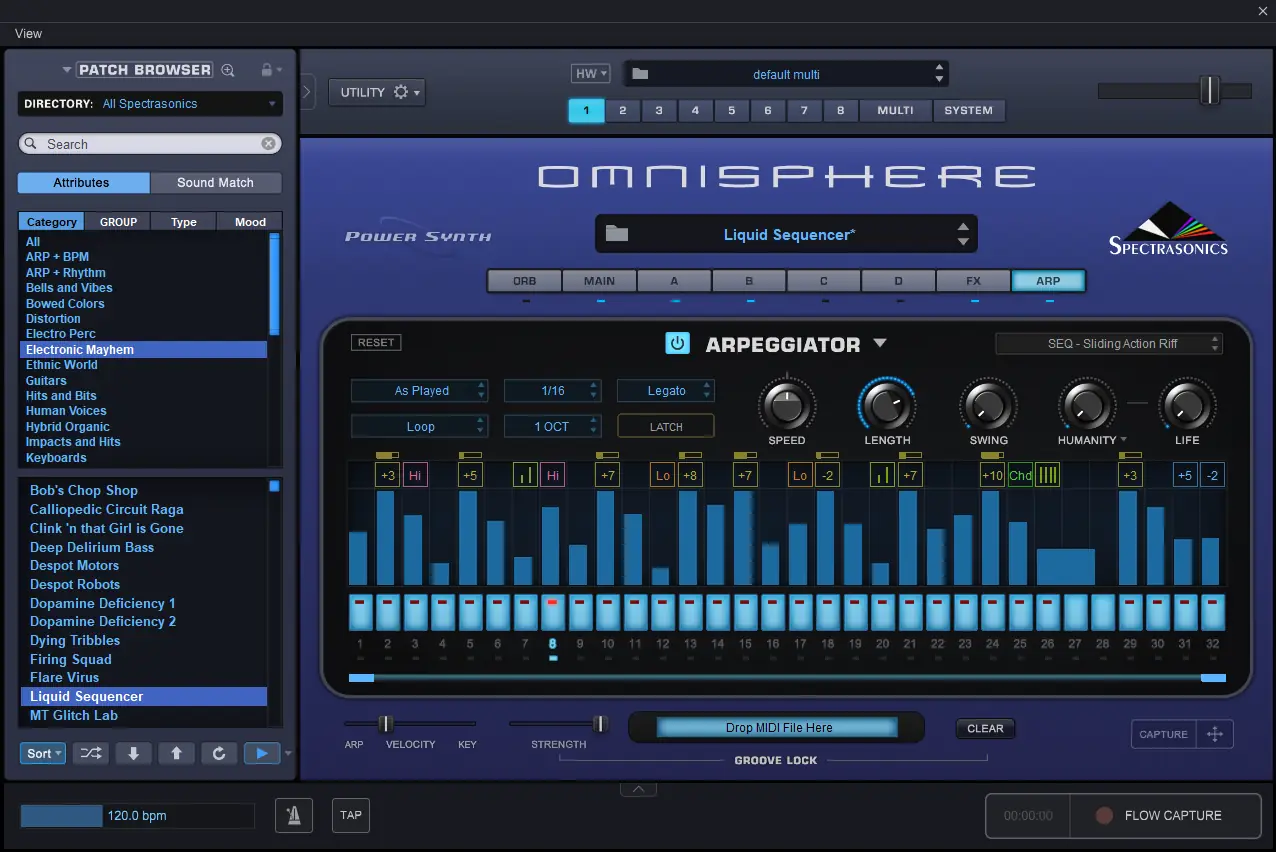Click the Flow Capture record dot
1276x852 pixels.
click(1103, 815)
